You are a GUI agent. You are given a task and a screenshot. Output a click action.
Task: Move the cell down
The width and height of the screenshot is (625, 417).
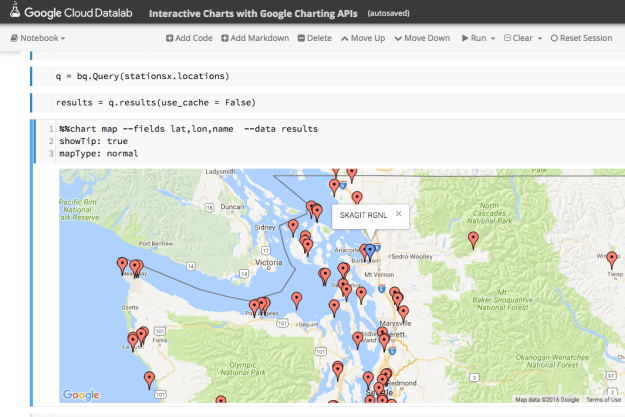[x=423, y=38]
